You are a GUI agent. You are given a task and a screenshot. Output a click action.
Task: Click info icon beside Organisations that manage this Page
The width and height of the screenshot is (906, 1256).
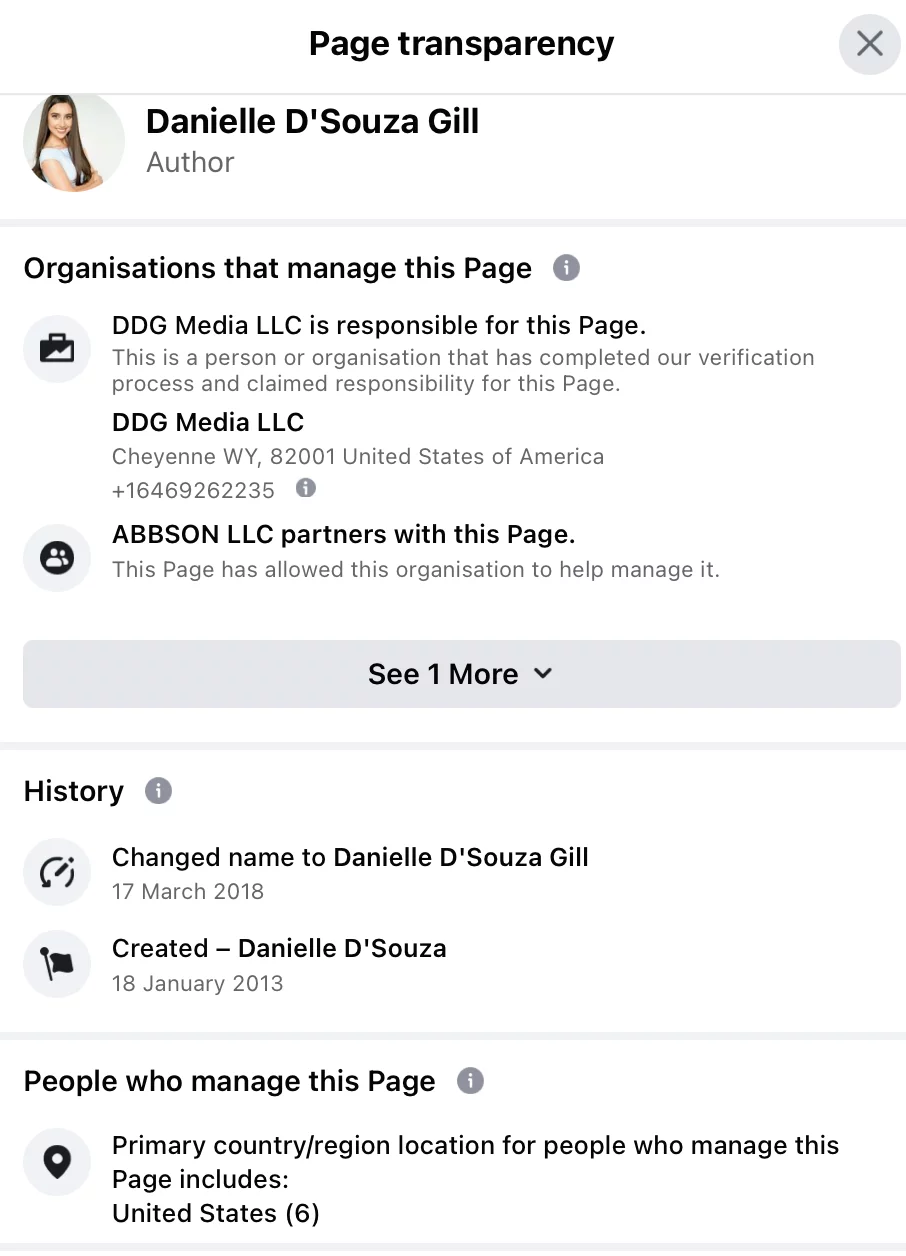[566, 268]
